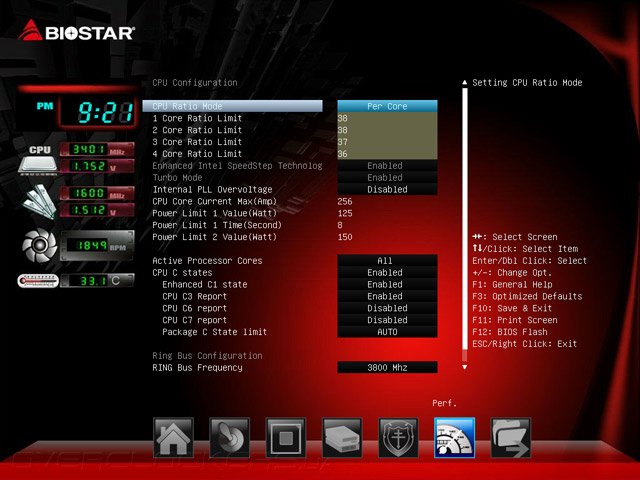Viewport: 640px width, 480px height.
Task: Open Active Processor Cores All dropdown
Action: pos(387,260)
